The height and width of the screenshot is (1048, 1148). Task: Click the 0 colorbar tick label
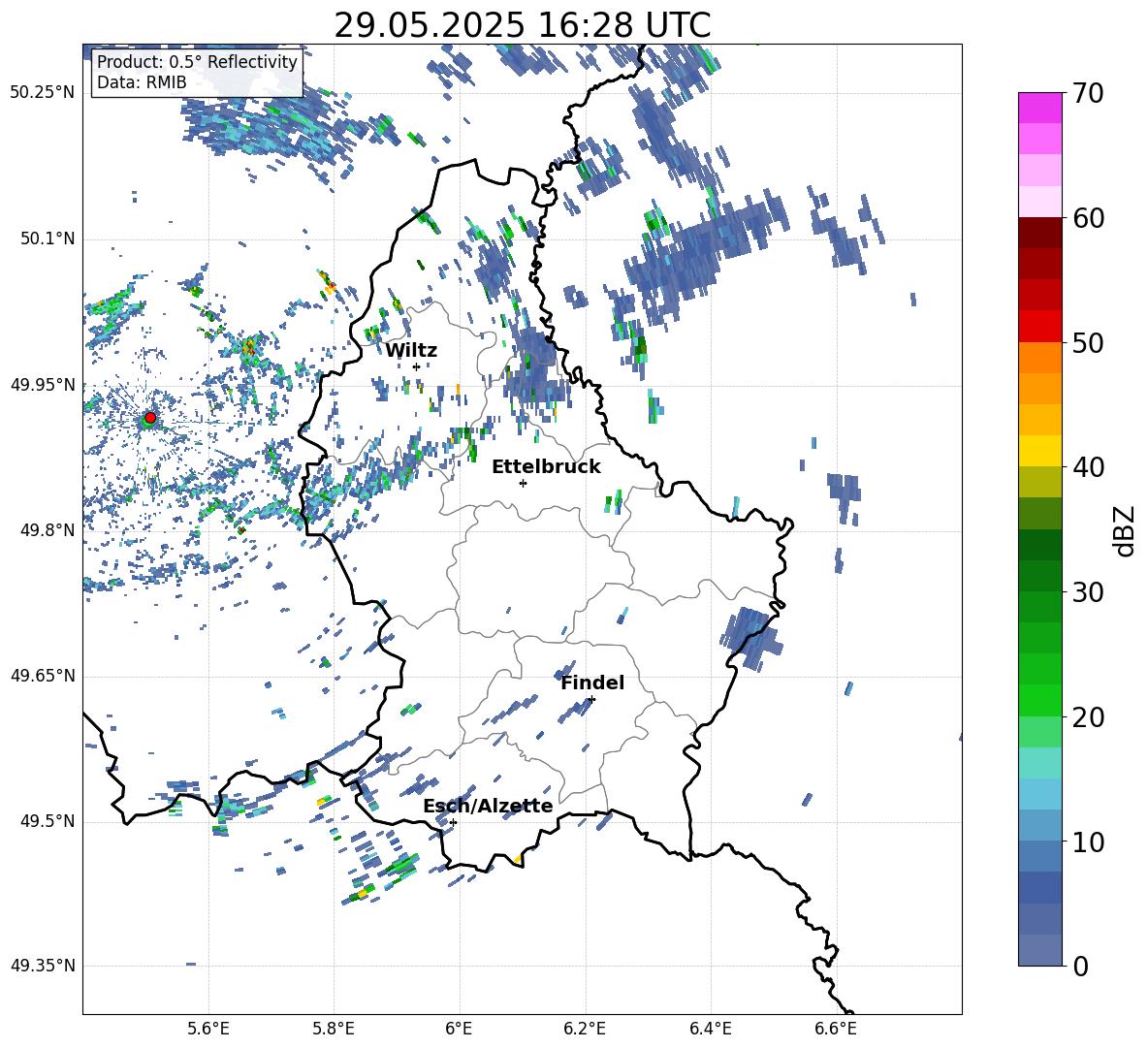1080,966
